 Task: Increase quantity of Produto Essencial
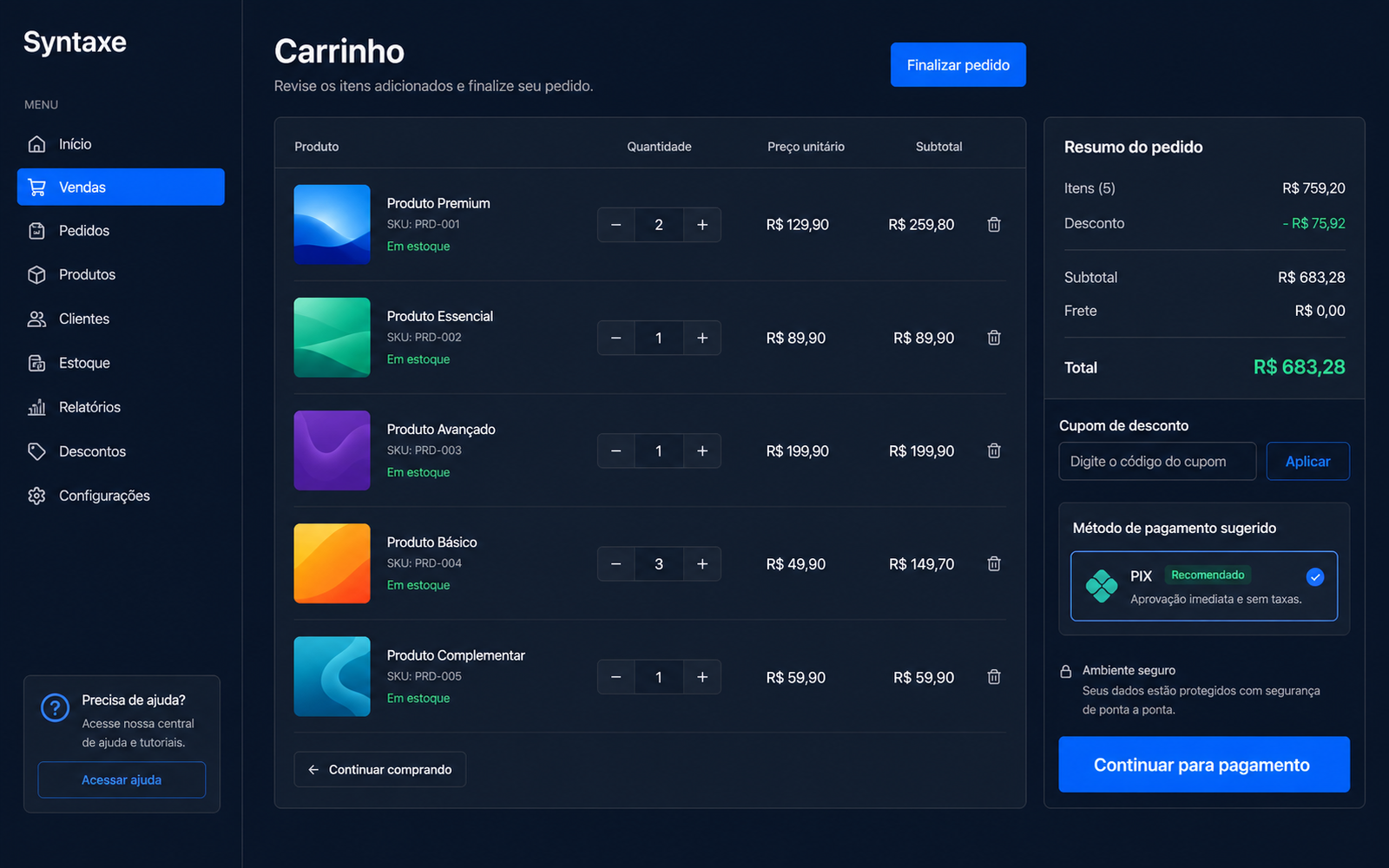point(702,338)
